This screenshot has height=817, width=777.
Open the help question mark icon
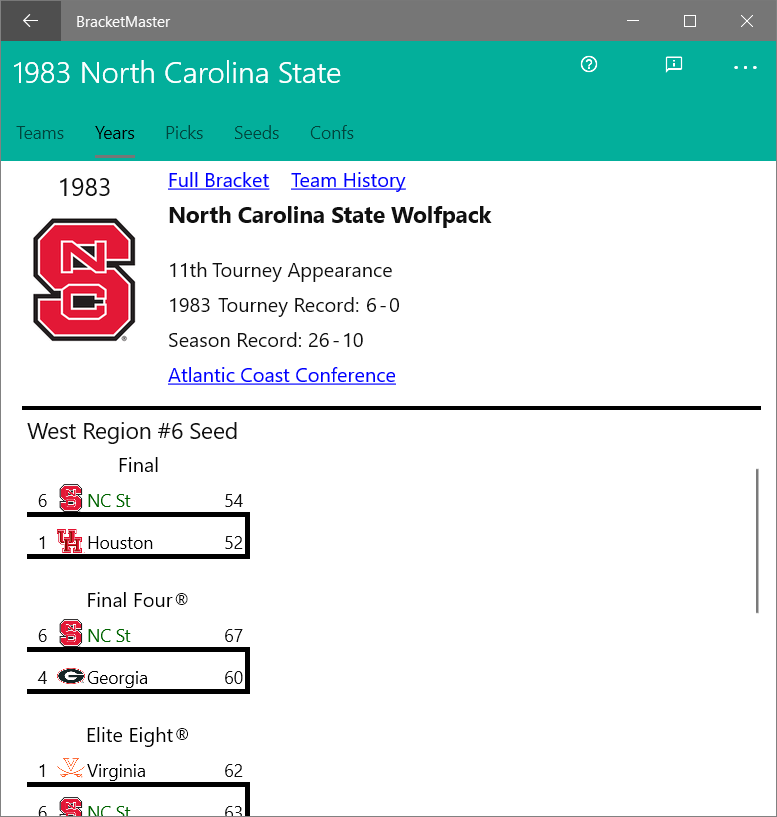pyautogui.click(x=589, y=65)
